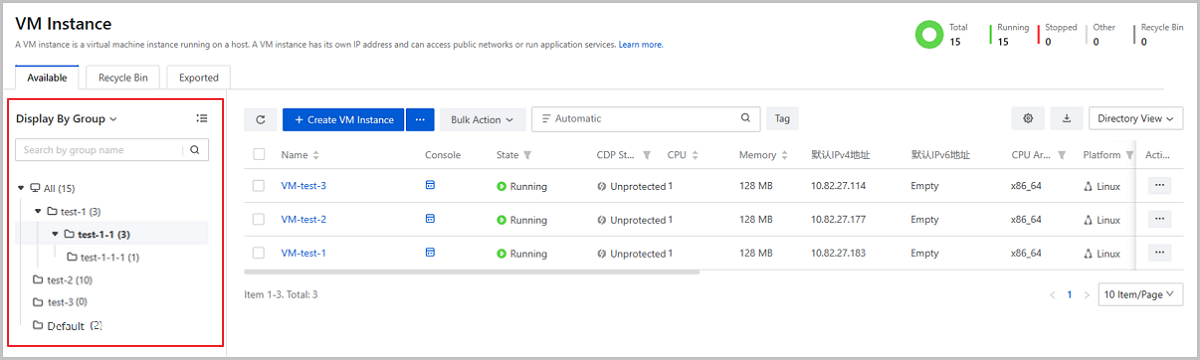Click the Search by group name field
The image size is (1200, 360).
coord(99,150)
